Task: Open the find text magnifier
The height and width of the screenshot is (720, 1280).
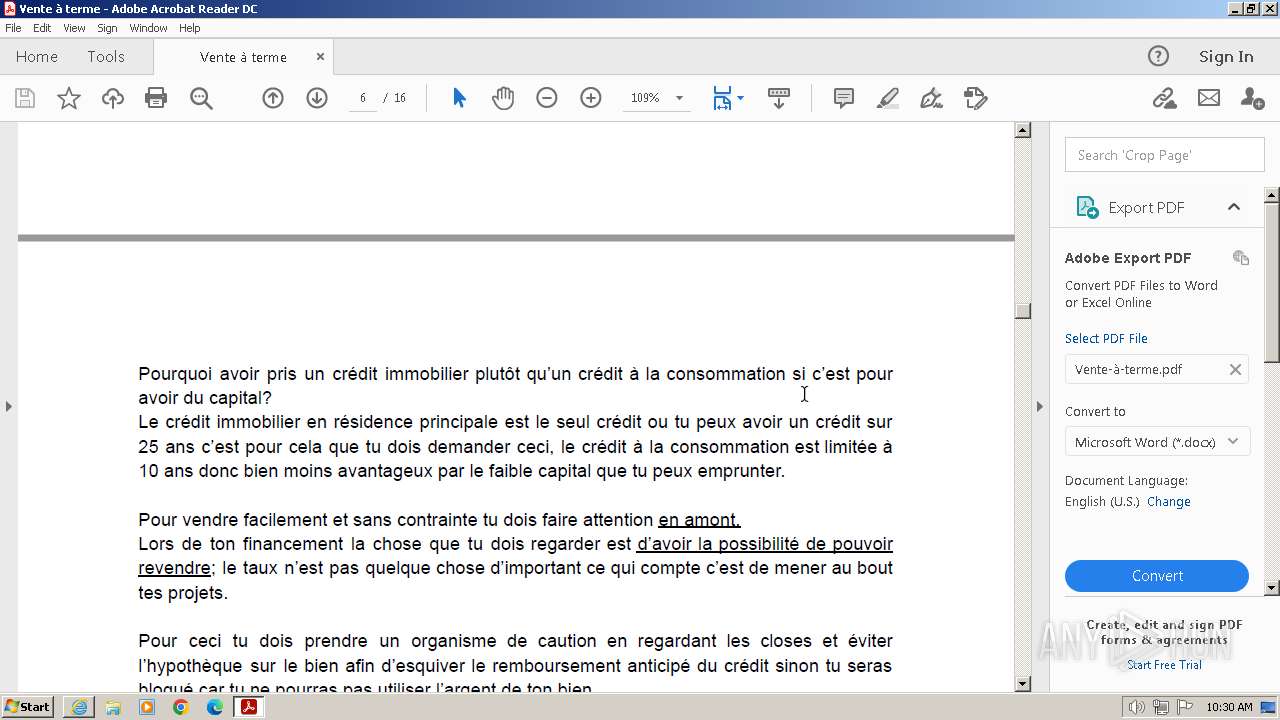Action: click(x=201, y=98)
